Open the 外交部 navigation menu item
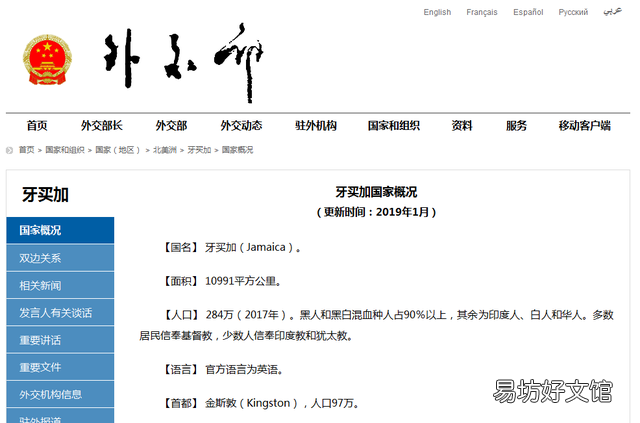The width and height of the screenshot is (640, 423). point(171,126)
